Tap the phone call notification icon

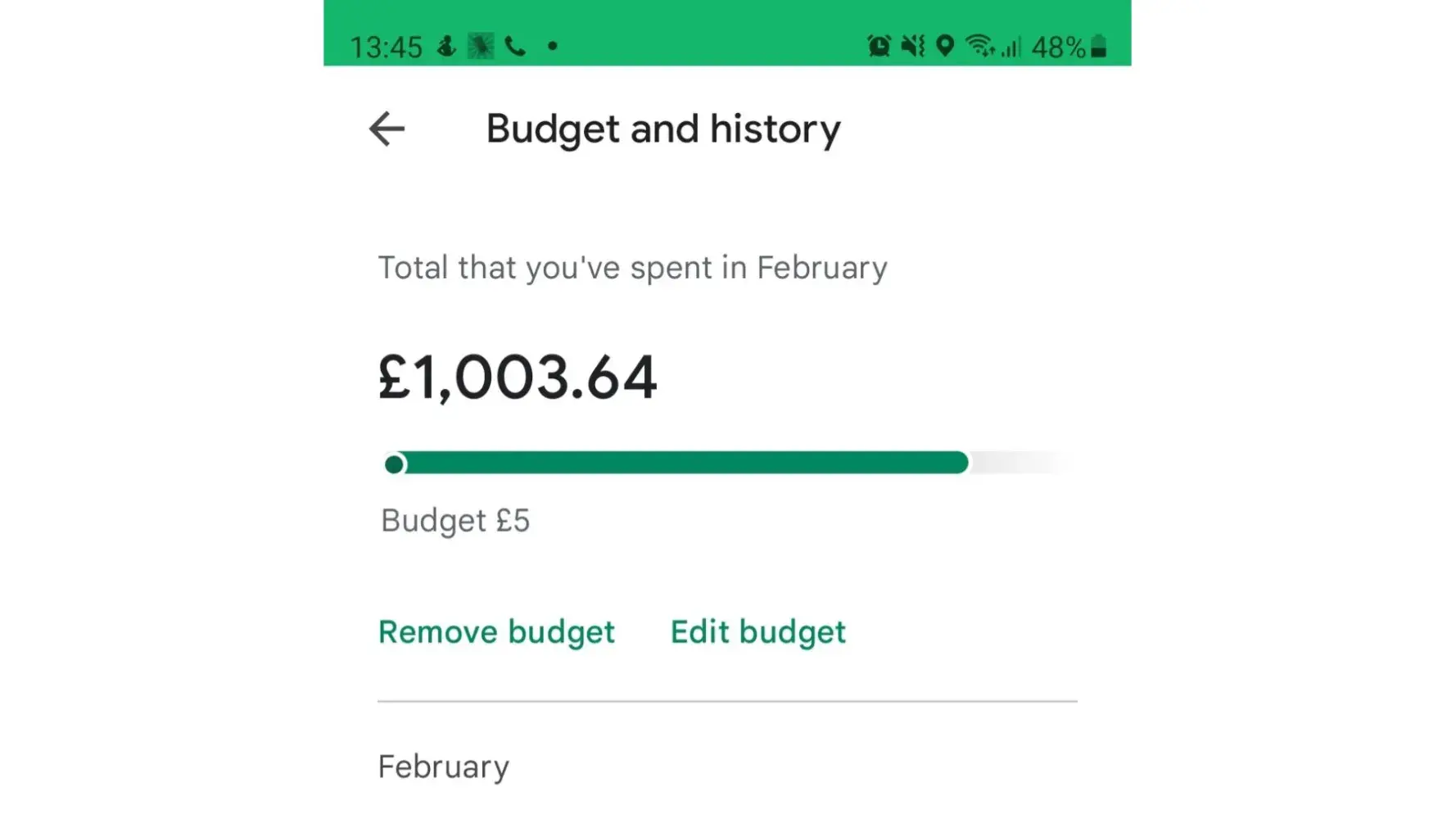(x=515, y=46)
